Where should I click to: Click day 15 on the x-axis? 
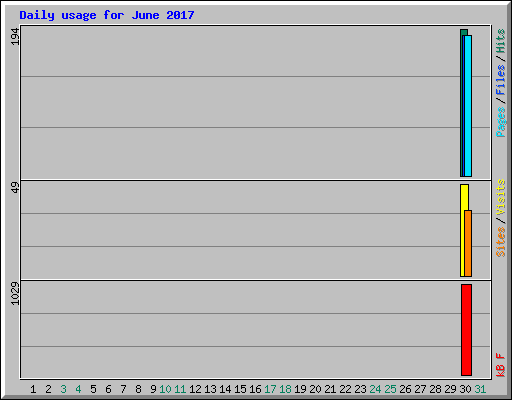point(240,389)
